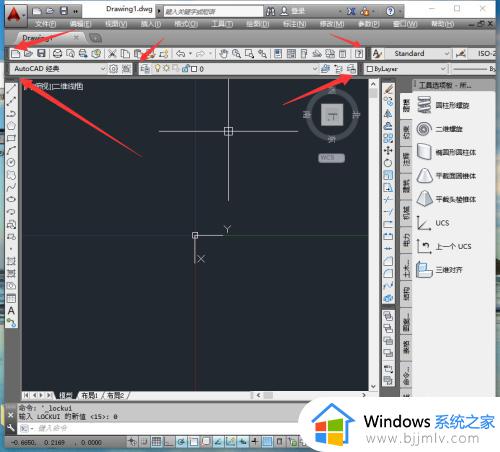The height and width of the screenshot is (452, 500).
Task: Click the UCS tool palette item
Action: point(433,223)
